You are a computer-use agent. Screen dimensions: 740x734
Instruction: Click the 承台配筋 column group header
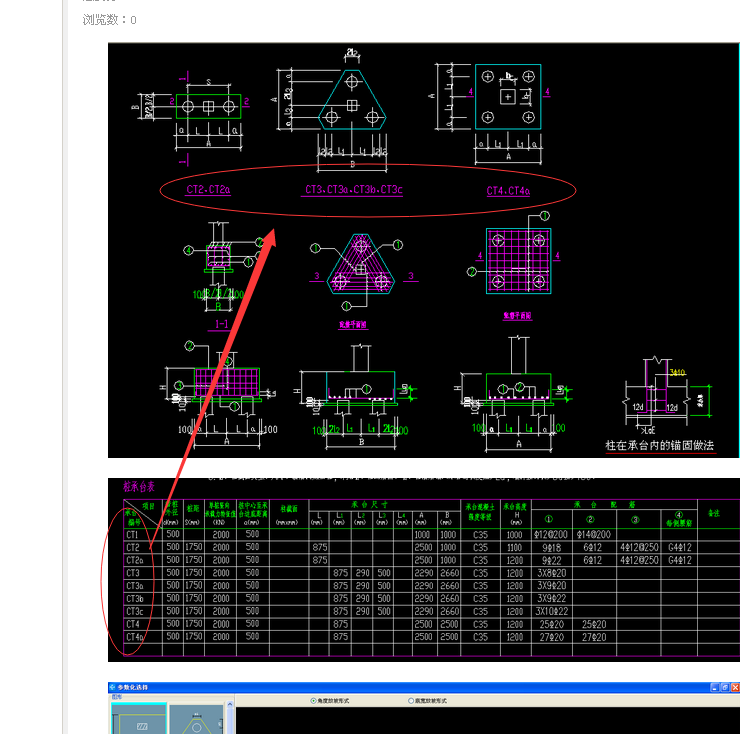coord(604,505)
